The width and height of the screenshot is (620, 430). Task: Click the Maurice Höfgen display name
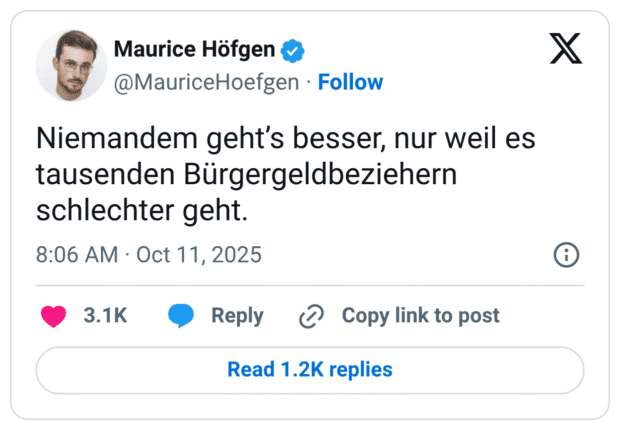[195, 49]
